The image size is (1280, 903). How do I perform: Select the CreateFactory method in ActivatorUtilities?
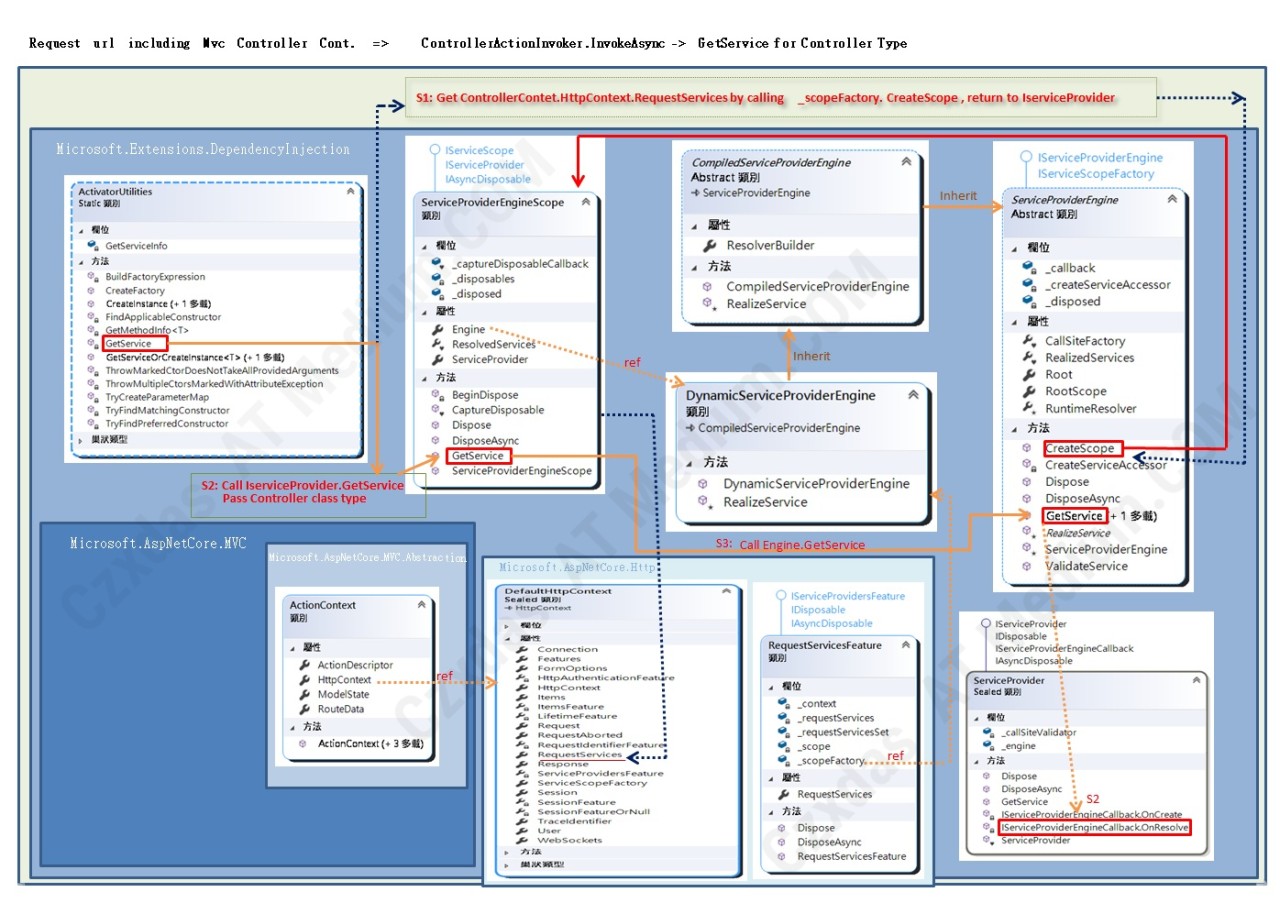pyautogui.click(x=135, y=291)
